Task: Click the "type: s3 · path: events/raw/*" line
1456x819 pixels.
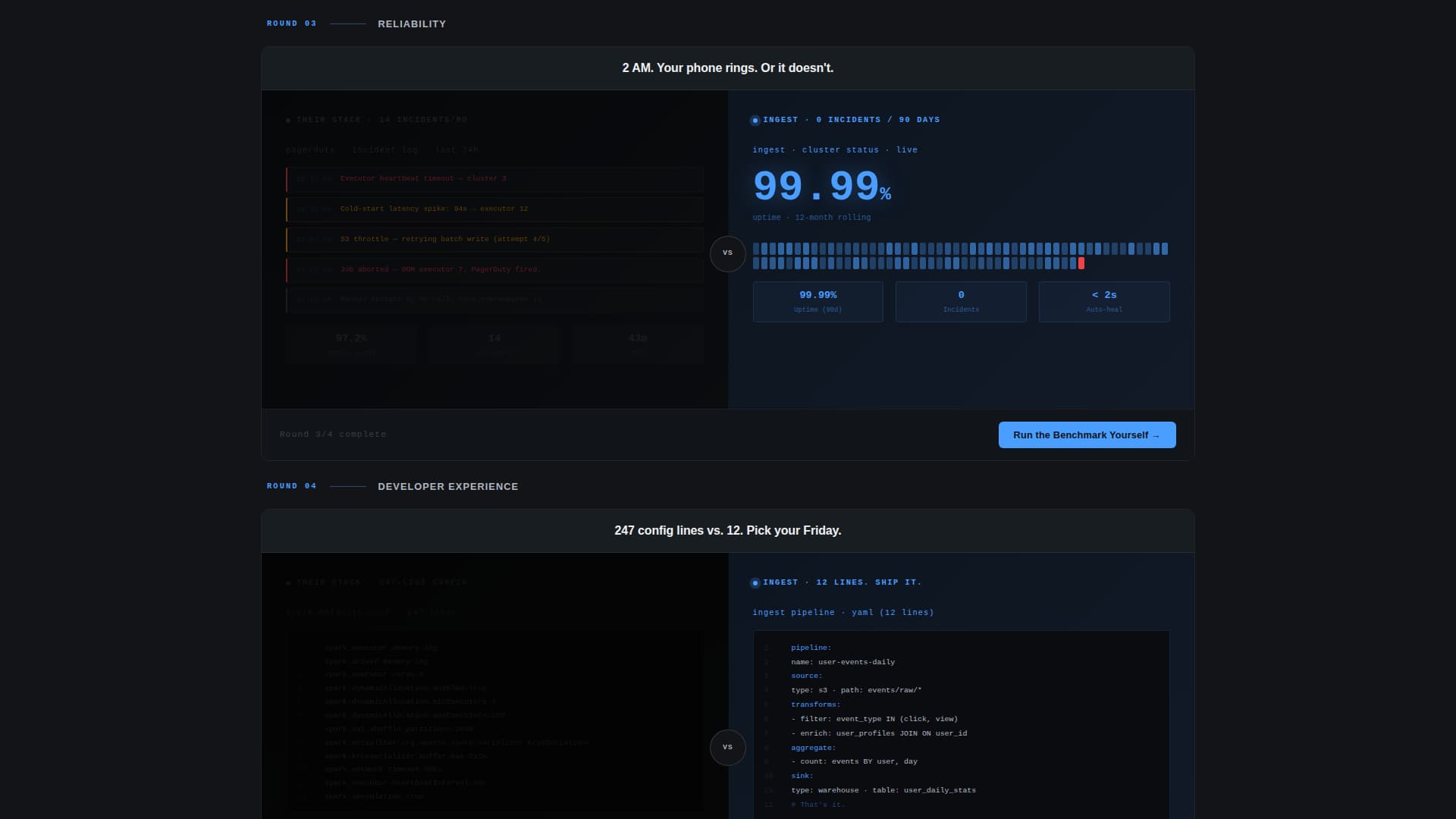Action: pos(856,690)
